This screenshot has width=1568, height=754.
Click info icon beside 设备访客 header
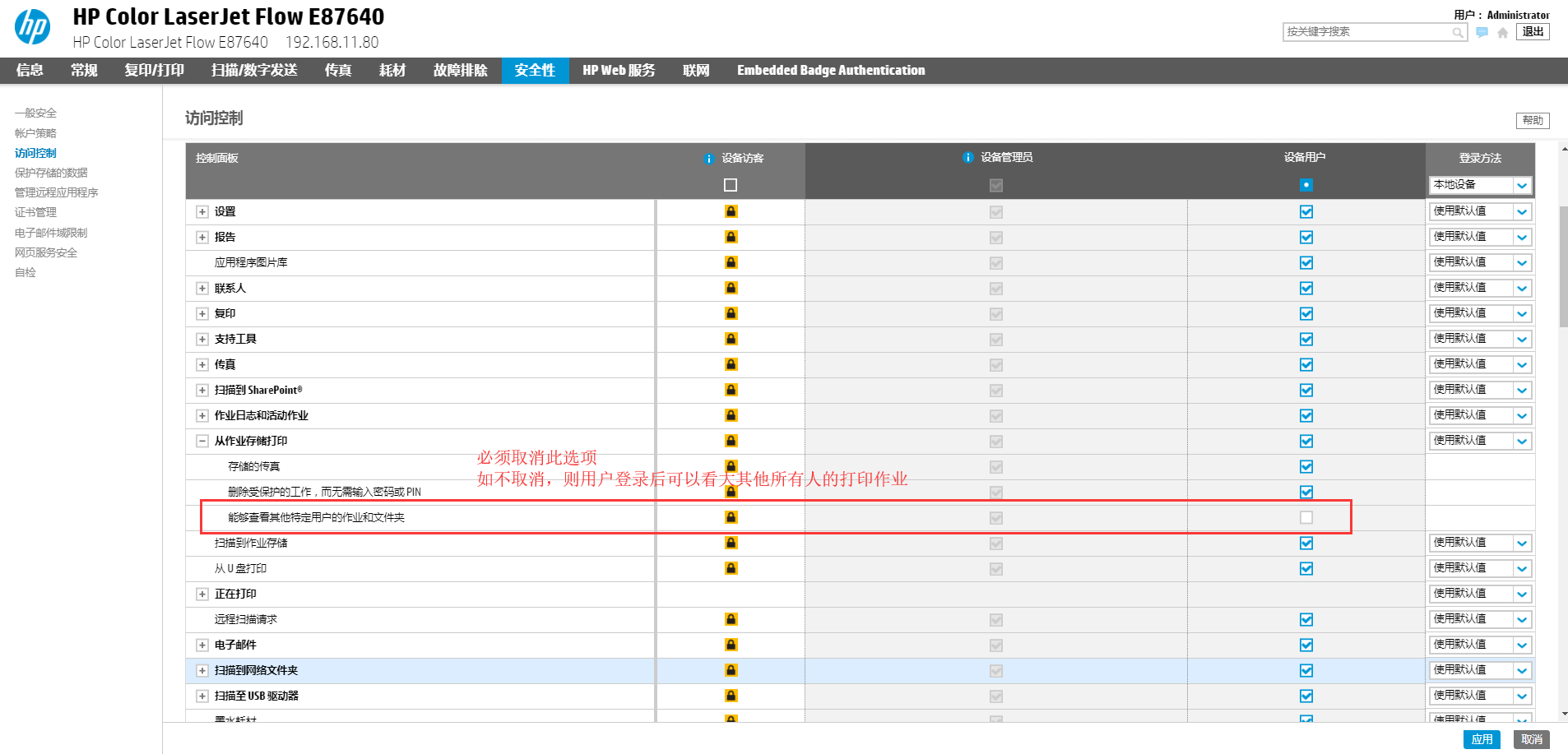point(708,159)
